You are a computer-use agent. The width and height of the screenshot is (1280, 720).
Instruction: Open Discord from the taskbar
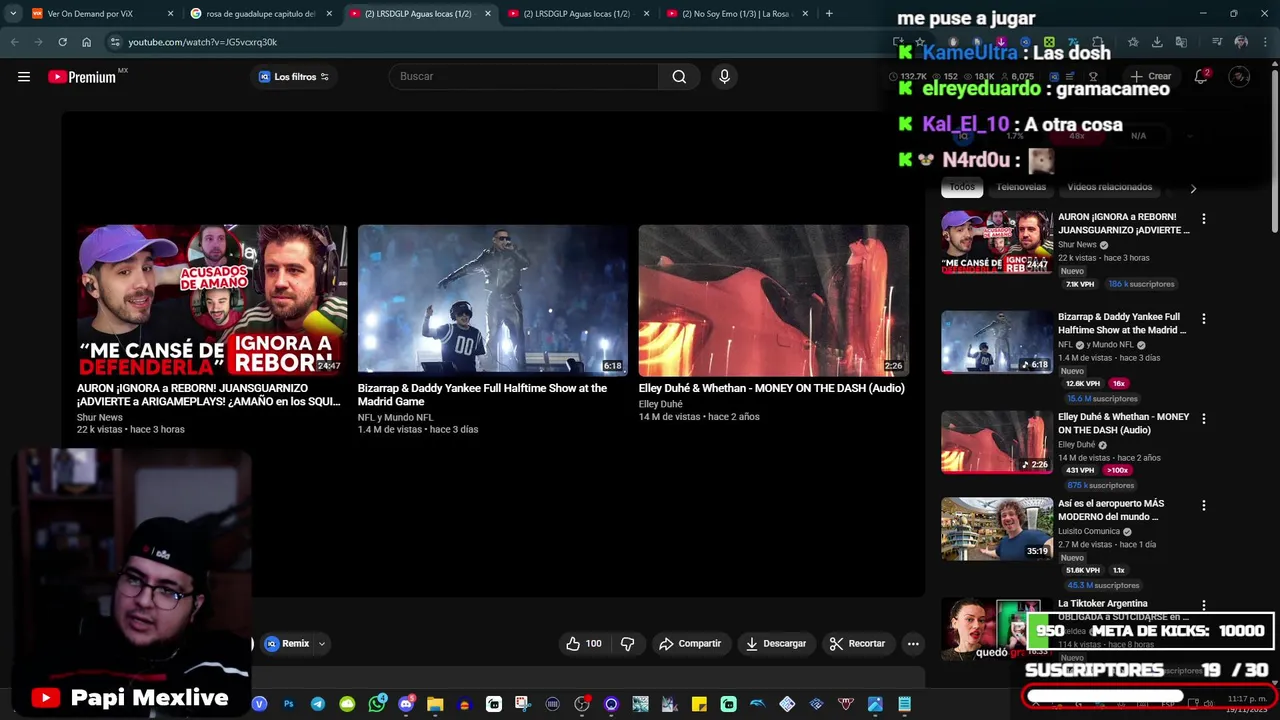pyautogui.click(x=406, y=704)
